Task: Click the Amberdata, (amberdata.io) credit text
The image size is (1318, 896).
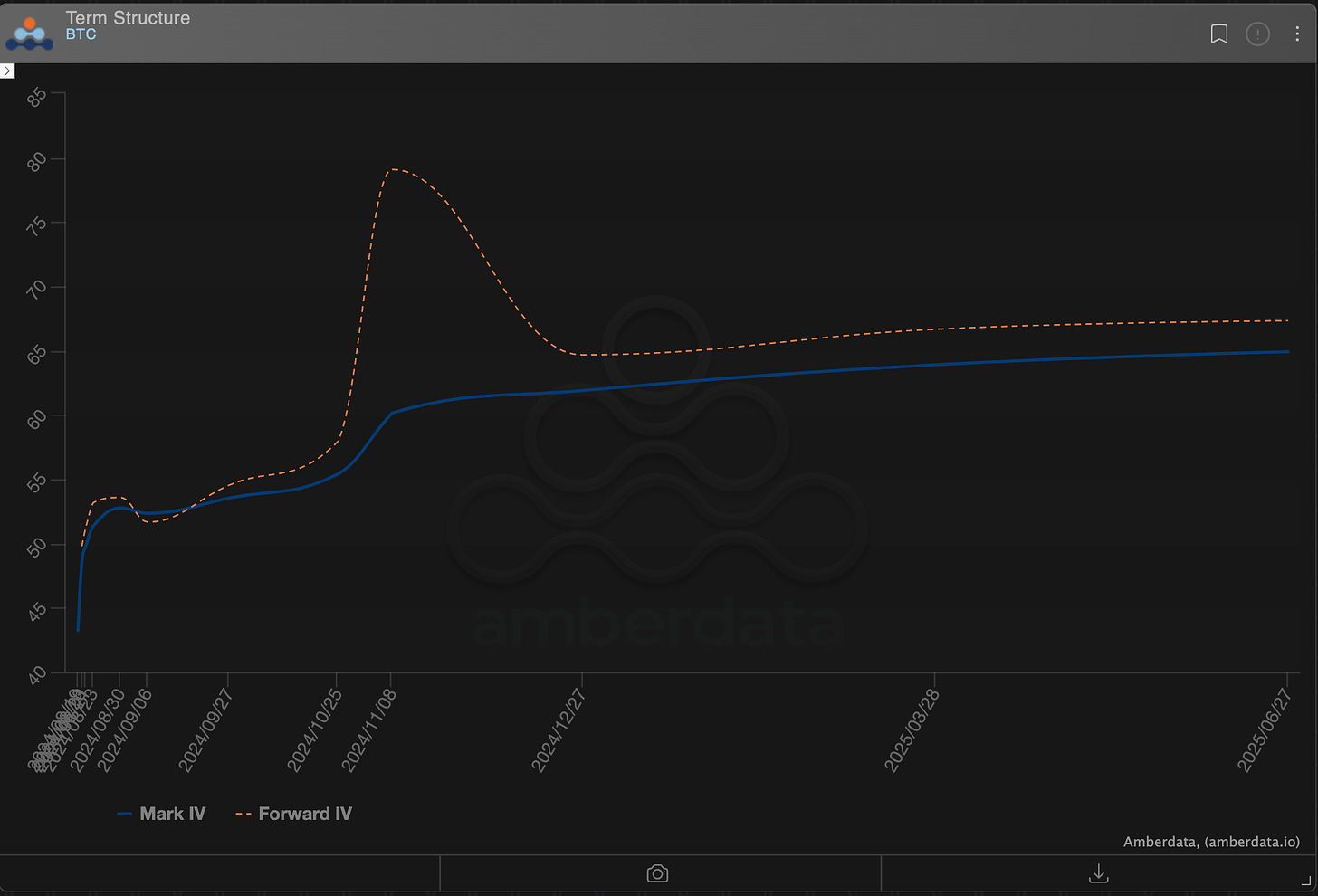Action: (1211, 842)
